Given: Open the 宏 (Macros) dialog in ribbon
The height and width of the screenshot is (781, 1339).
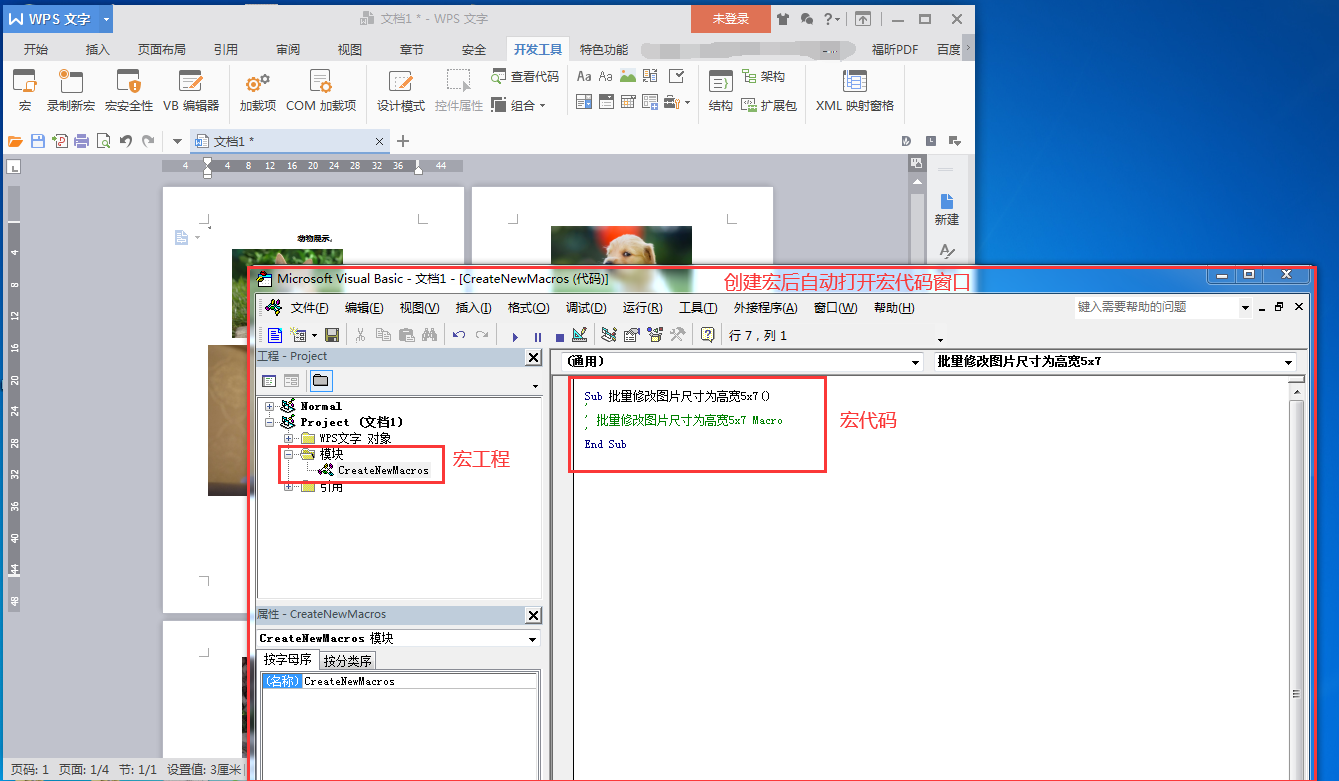Looking at the screenshot, I should [25, 91].
